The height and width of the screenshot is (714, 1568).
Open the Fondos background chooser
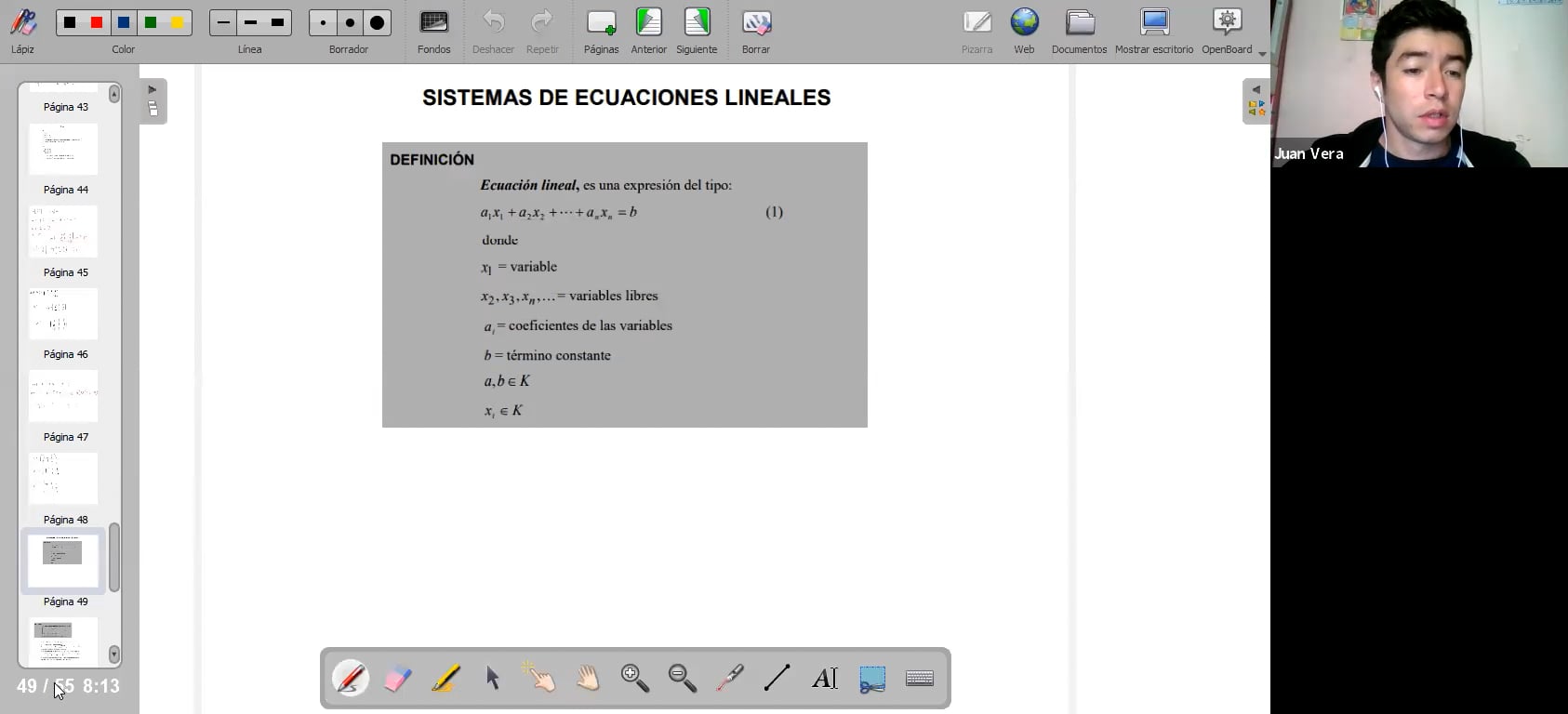pos(433,31)
